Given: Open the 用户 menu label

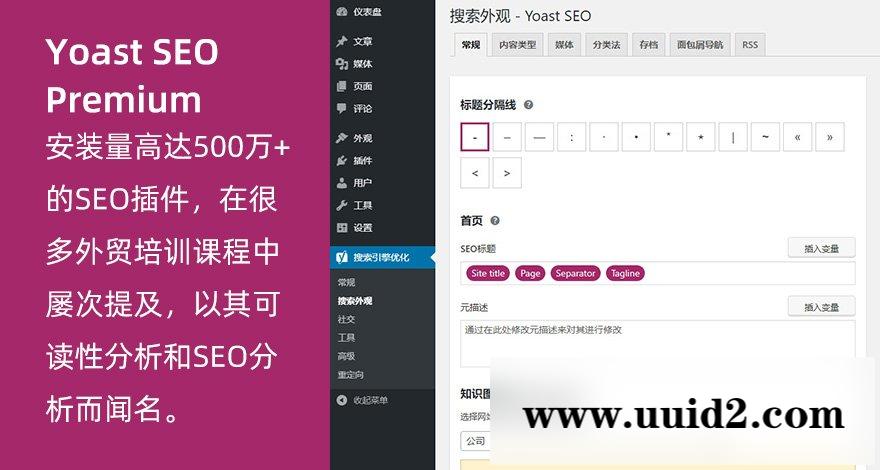Looking at the screenshot, I should (363, 183).
